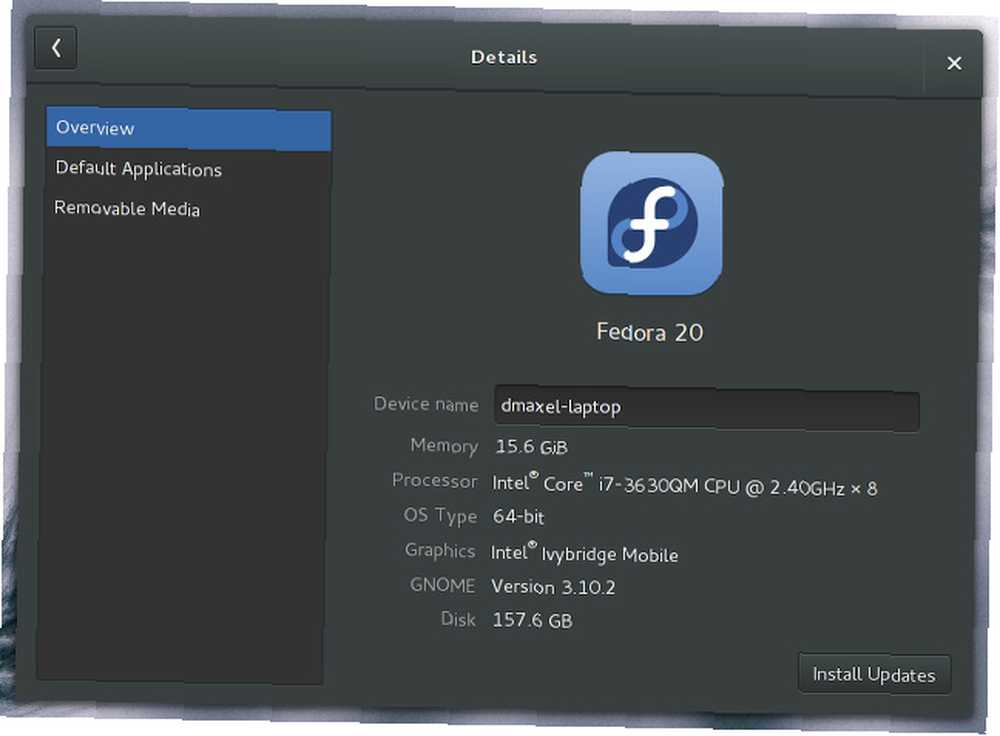Click the OS Type label
1000x736 pixels.
tap(440, 515)
